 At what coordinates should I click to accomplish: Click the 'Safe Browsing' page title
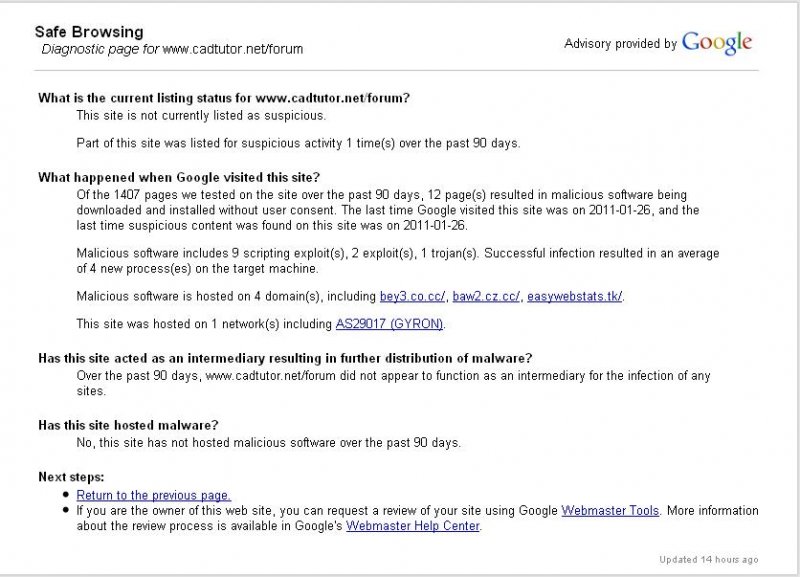click(89, 32)
